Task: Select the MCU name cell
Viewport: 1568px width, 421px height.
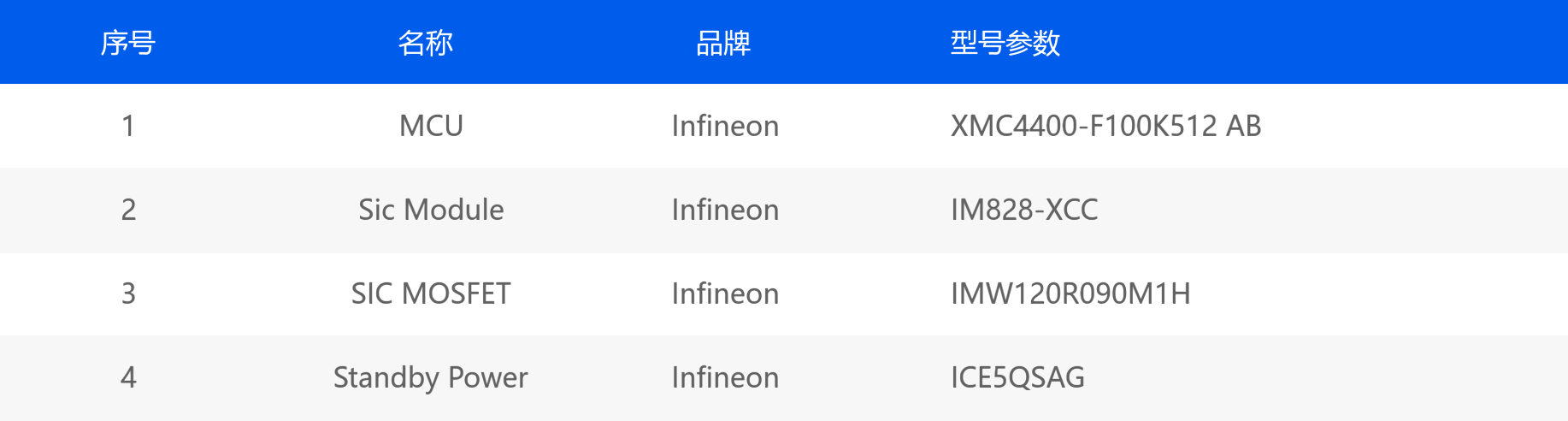Action: coord(431,126)
